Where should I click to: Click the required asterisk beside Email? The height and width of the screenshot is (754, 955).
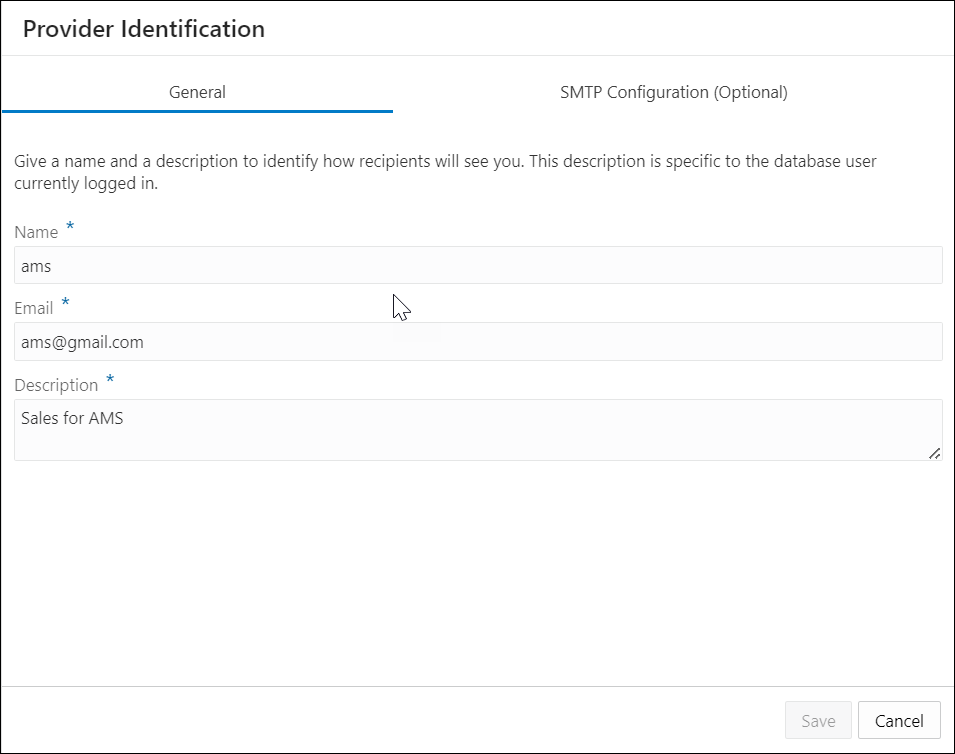coord(66,303)
